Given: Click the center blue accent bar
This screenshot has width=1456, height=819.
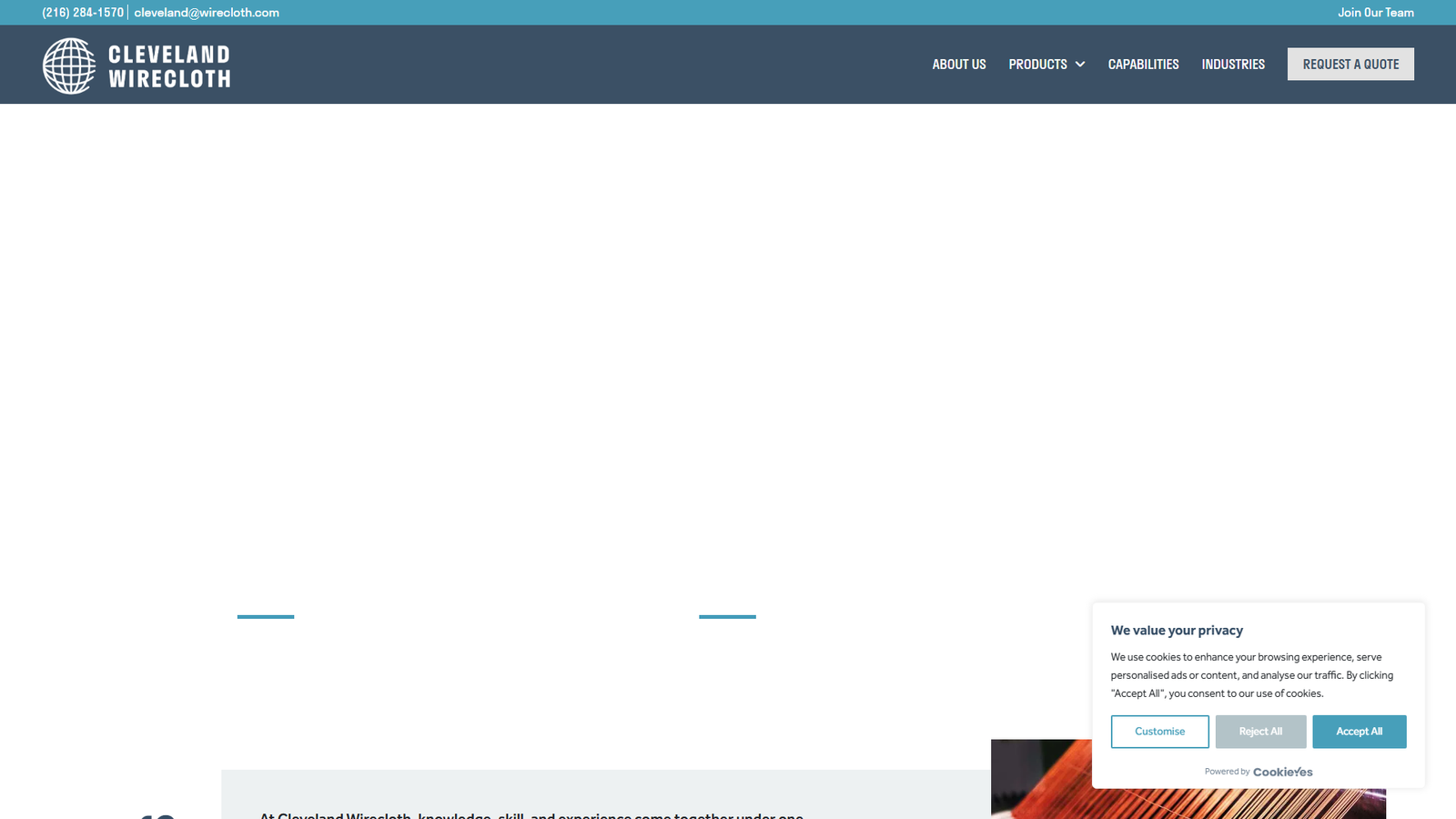Looking at the screenshot, I should point(727,617).
